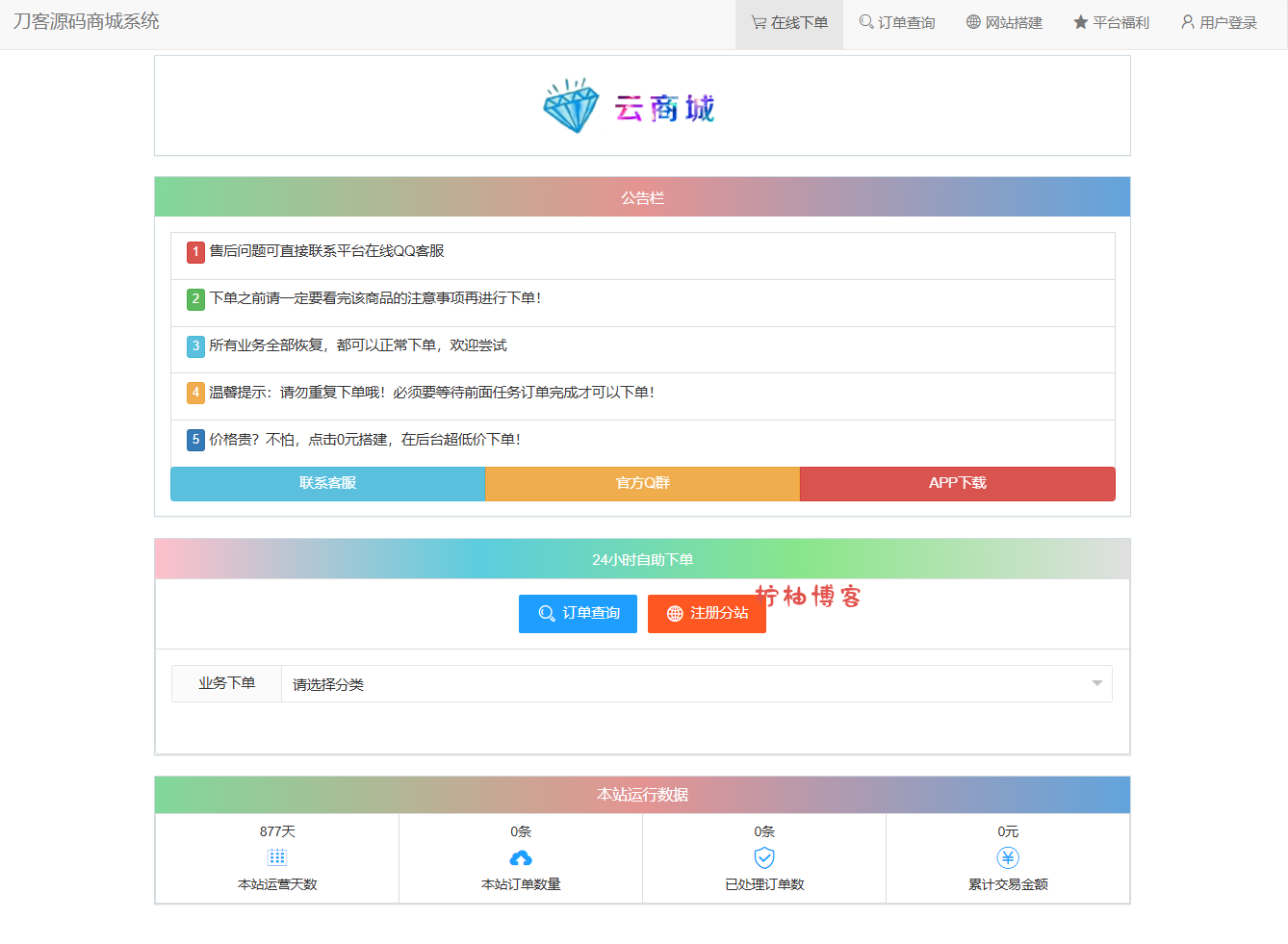Click the abacus icon above 本站运营天数

(277, 856)
